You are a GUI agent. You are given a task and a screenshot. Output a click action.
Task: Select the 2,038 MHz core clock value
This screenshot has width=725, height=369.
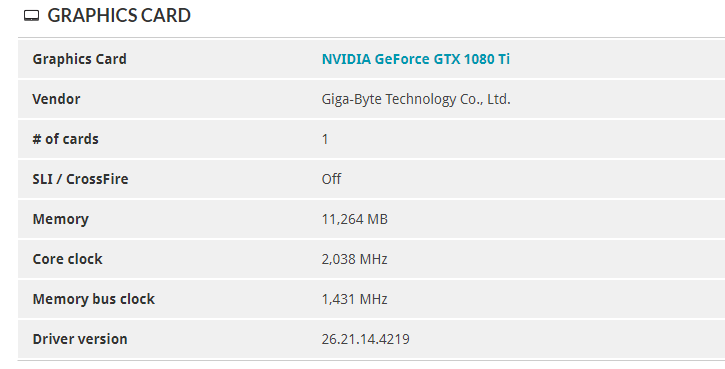click(354, 259)
